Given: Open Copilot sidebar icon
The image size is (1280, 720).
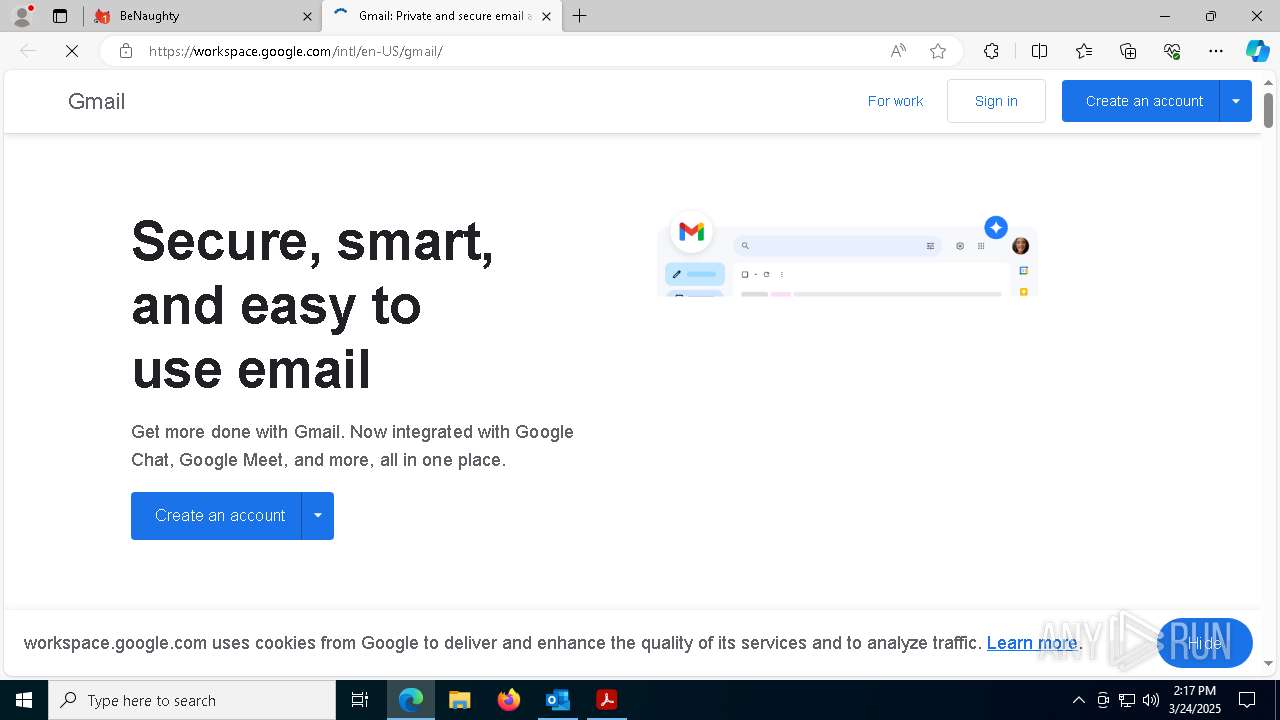Looking at the screenshot, I should coord(1257,51).
